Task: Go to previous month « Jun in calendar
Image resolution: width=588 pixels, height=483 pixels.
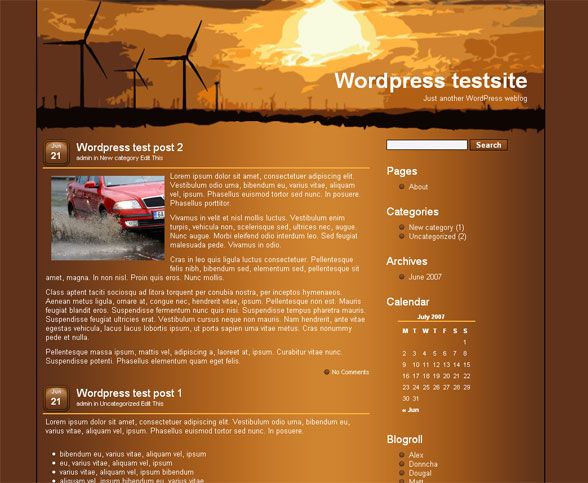Action: 410,410
